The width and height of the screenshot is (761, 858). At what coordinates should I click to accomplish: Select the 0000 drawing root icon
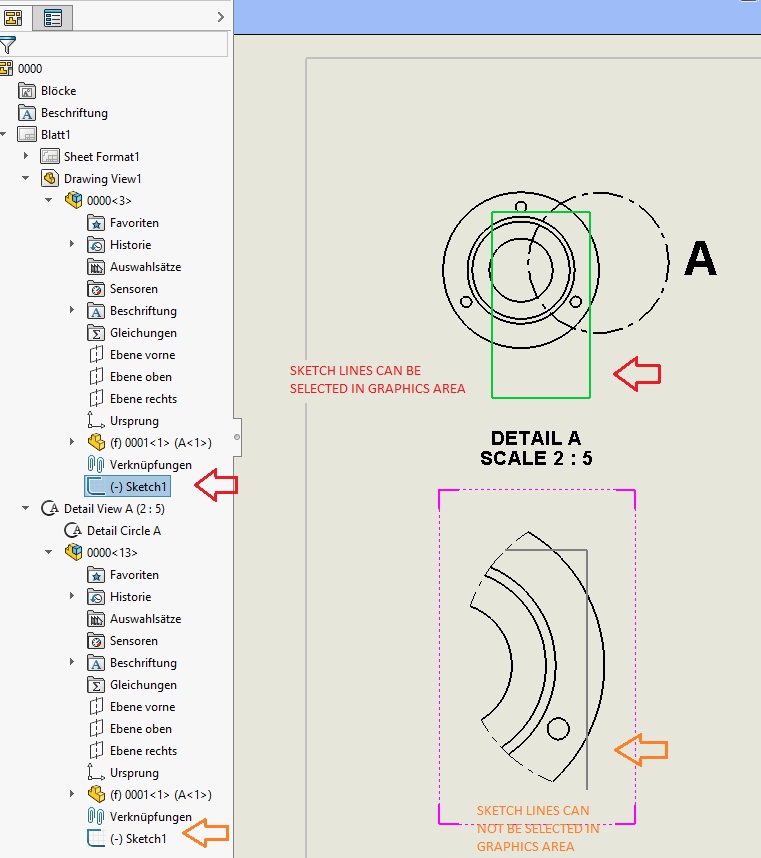pyautogui.click(x=6, y=68)
